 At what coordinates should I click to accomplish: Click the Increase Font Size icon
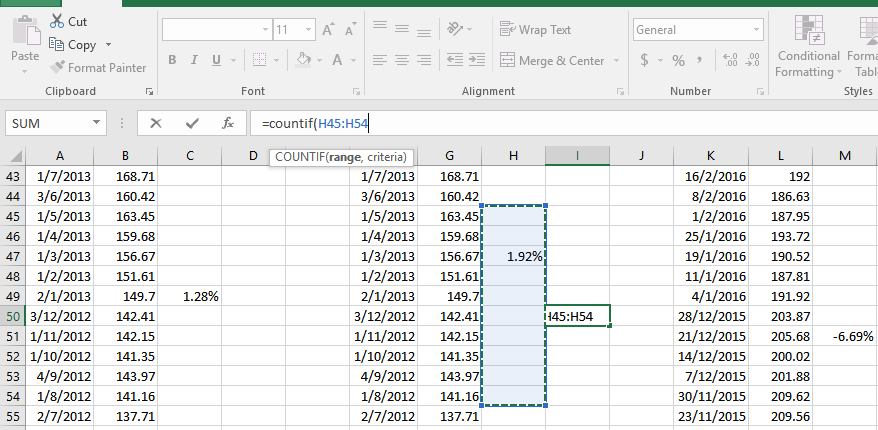point(328,30)
